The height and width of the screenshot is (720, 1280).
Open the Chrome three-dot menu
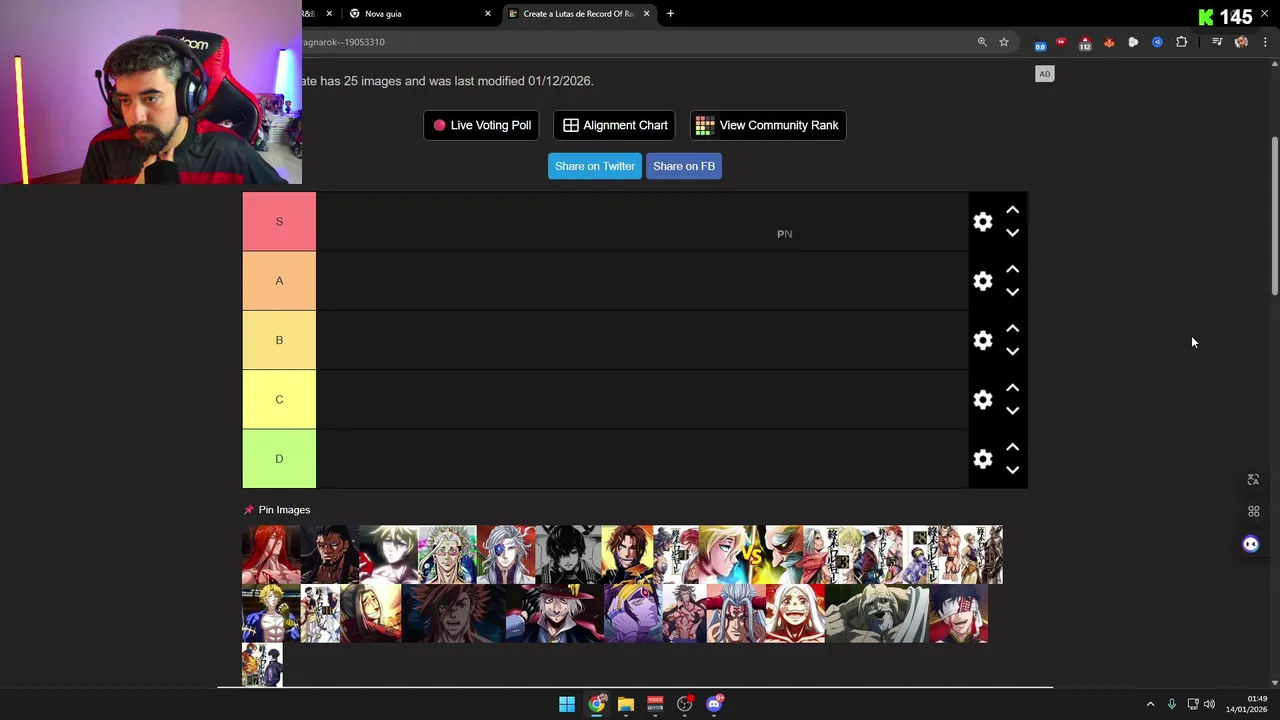pyautogui.click(x=1265, y=42)
